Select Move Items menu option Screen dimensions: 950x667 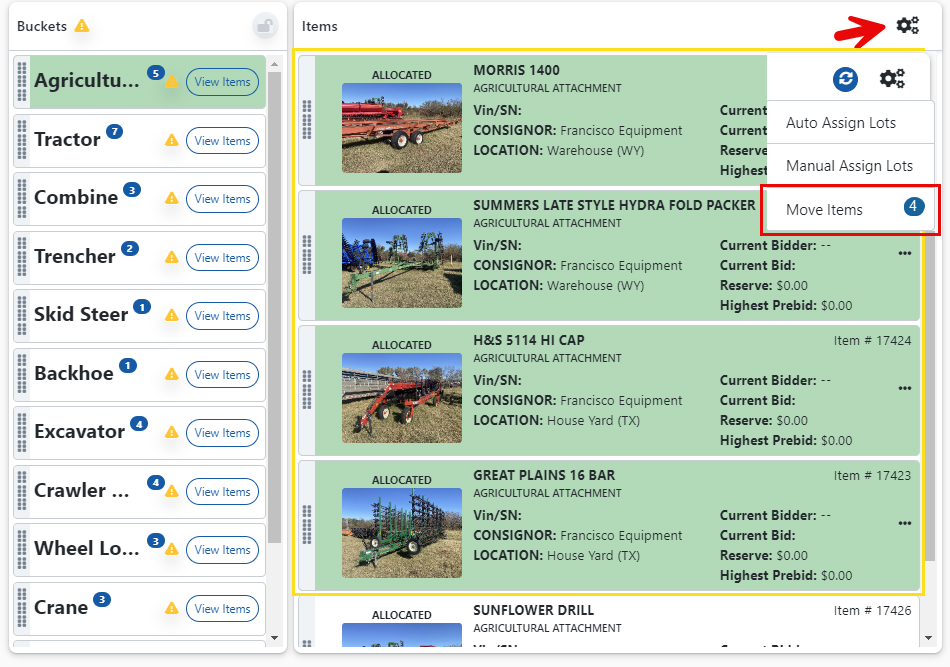click(850, 210)
